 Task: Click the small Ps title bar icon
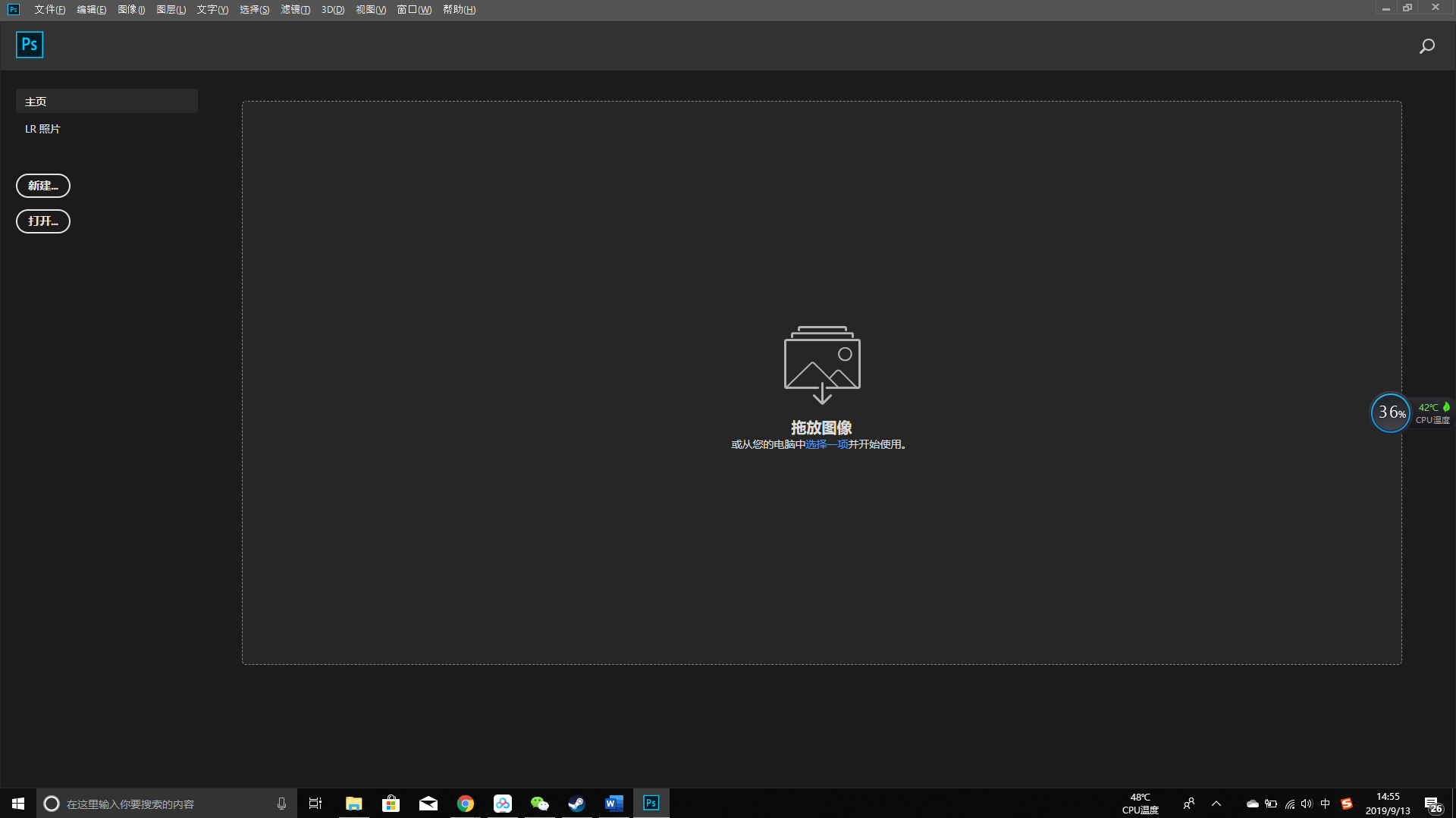[14, 10]
